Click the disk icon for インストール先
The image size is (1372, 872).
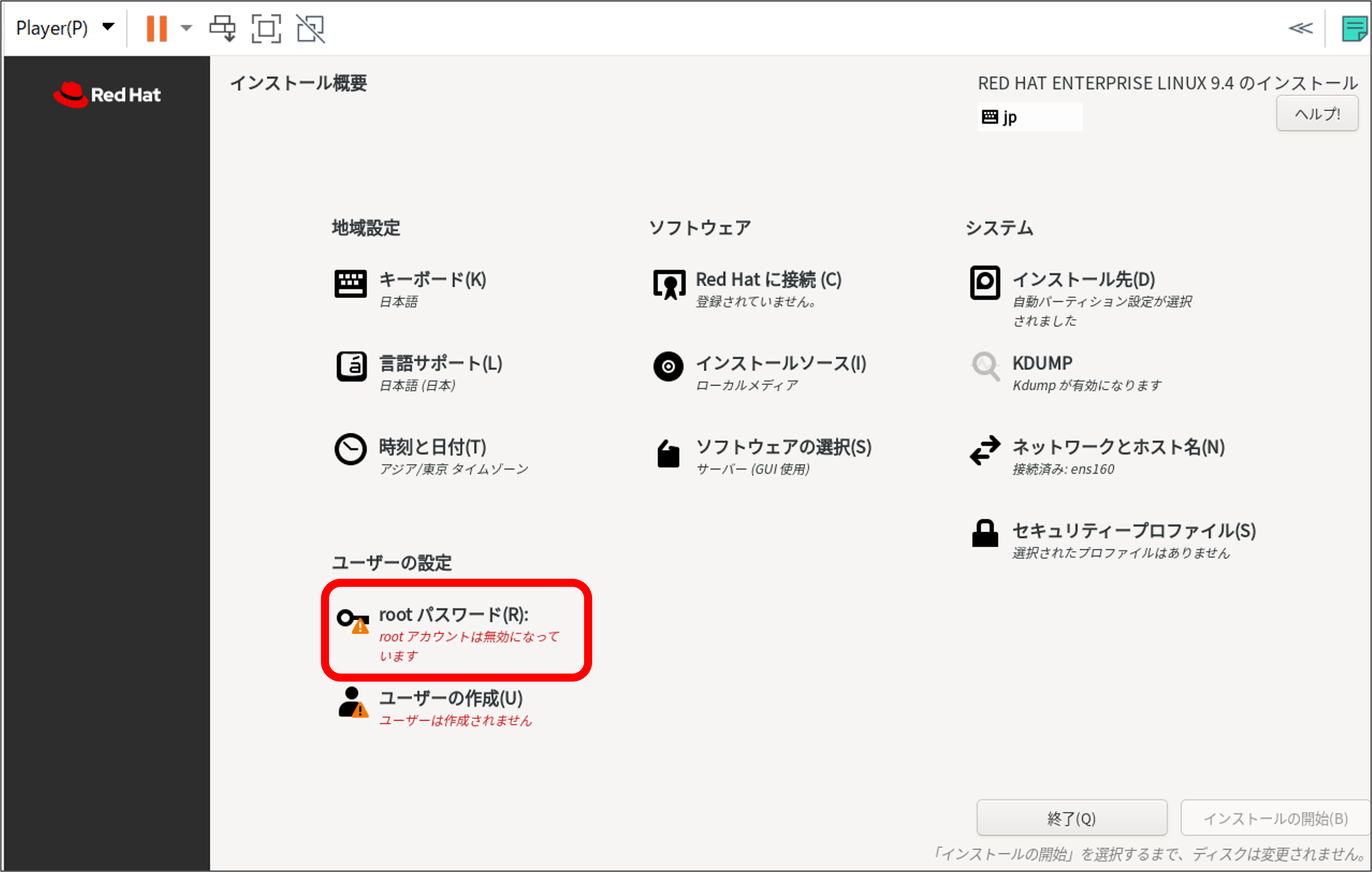[x=984, y=282]
